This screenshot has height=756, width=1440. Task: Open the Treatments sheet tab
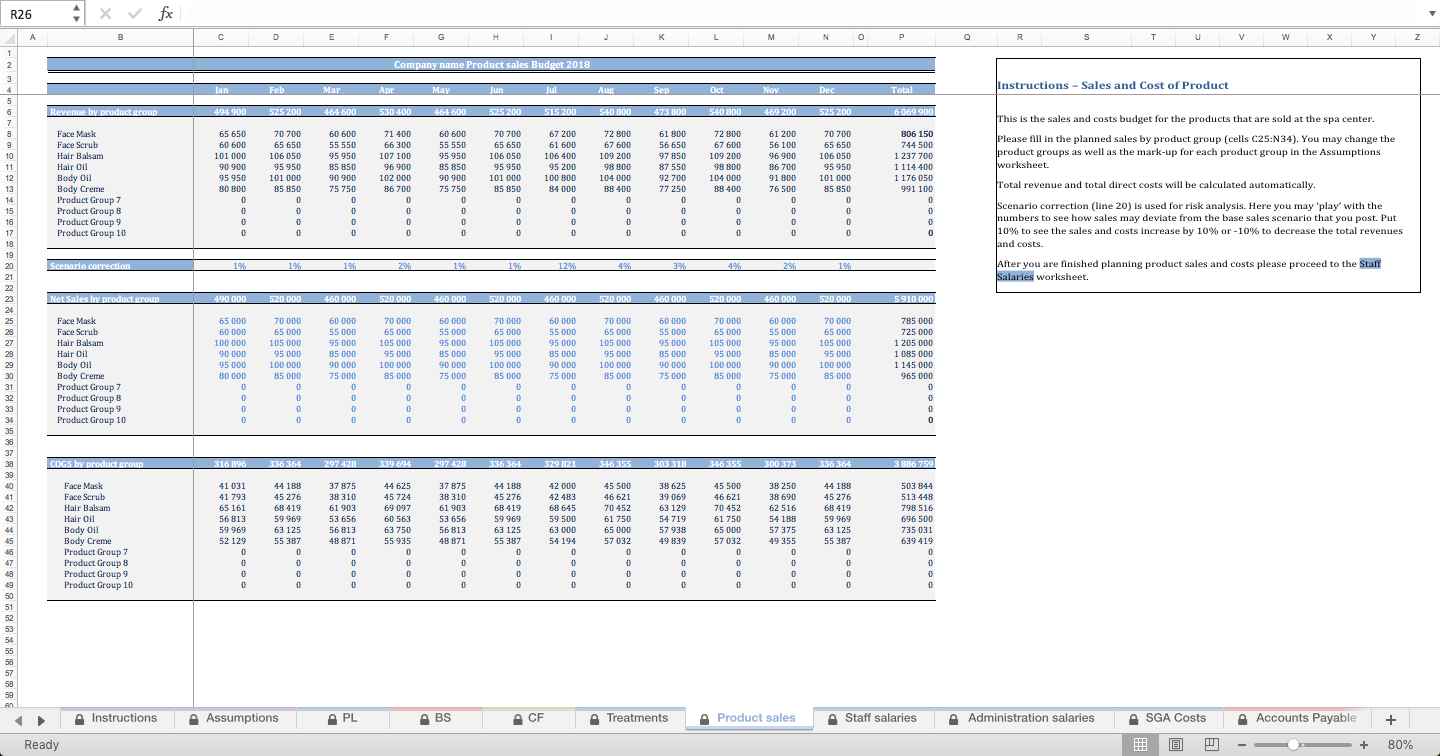pyautogui.click(x=630, y=718)
